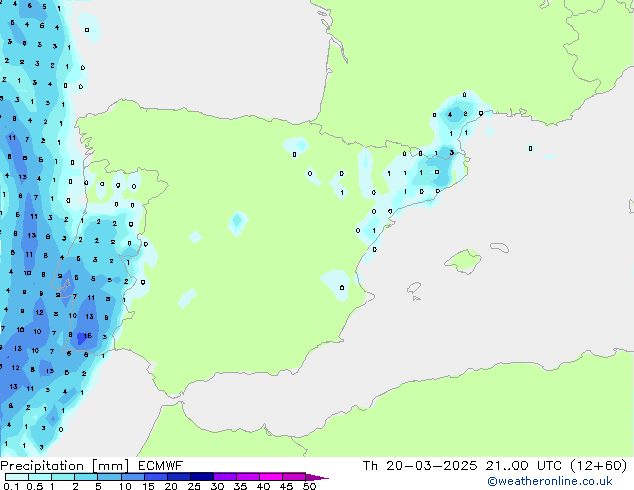Click the '30' legend scale label
The height and width of the screenshot is (490, 634).
pyautogui.click(x=217, y=486)
